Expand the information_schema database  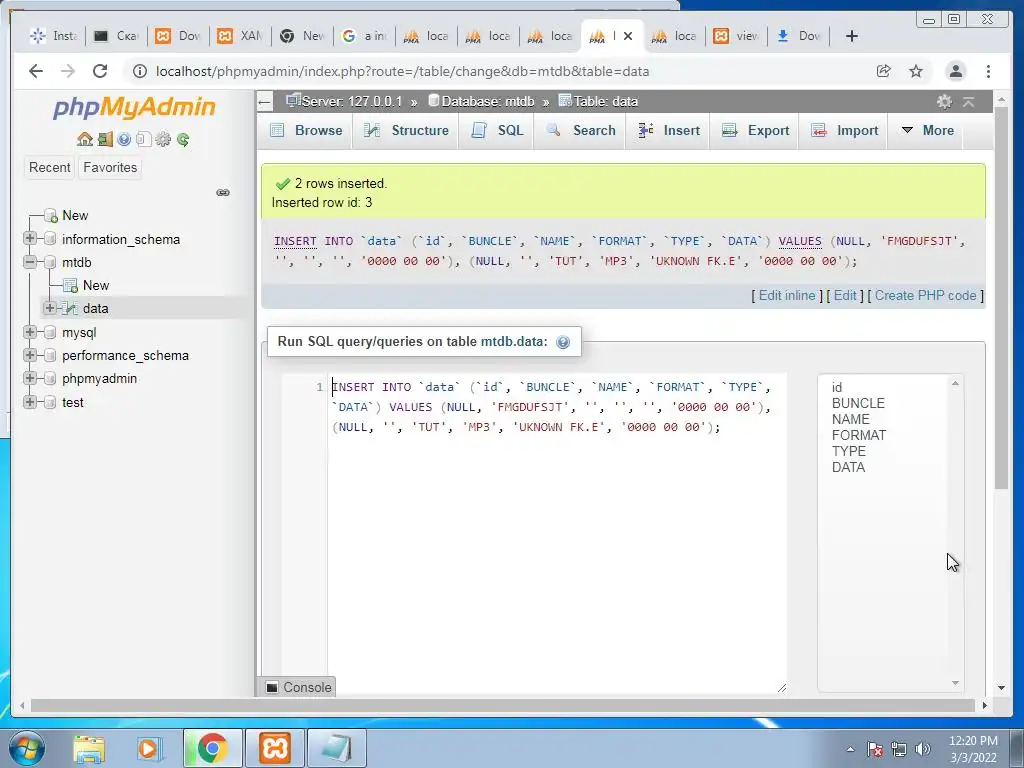(29, 239)
